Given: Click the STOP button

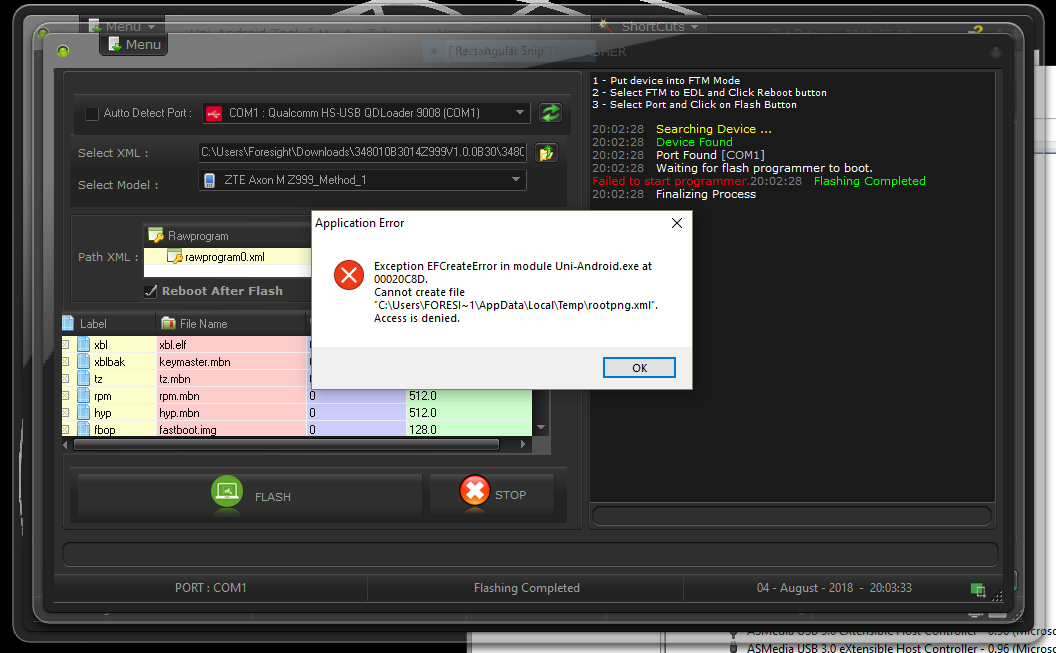Looking at the screenshot, I should click(492, 493).
